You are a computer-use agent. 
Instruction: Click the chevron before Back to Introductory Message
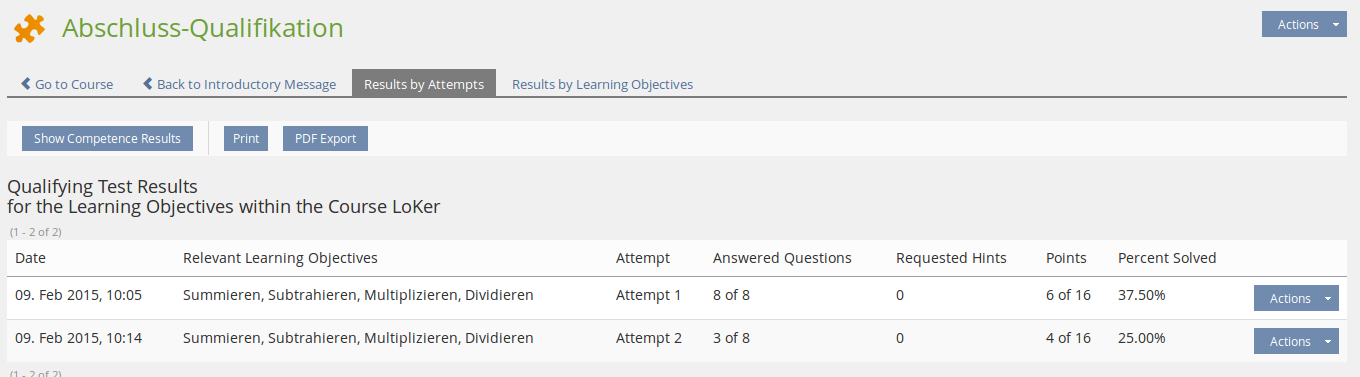coord(148,84)
